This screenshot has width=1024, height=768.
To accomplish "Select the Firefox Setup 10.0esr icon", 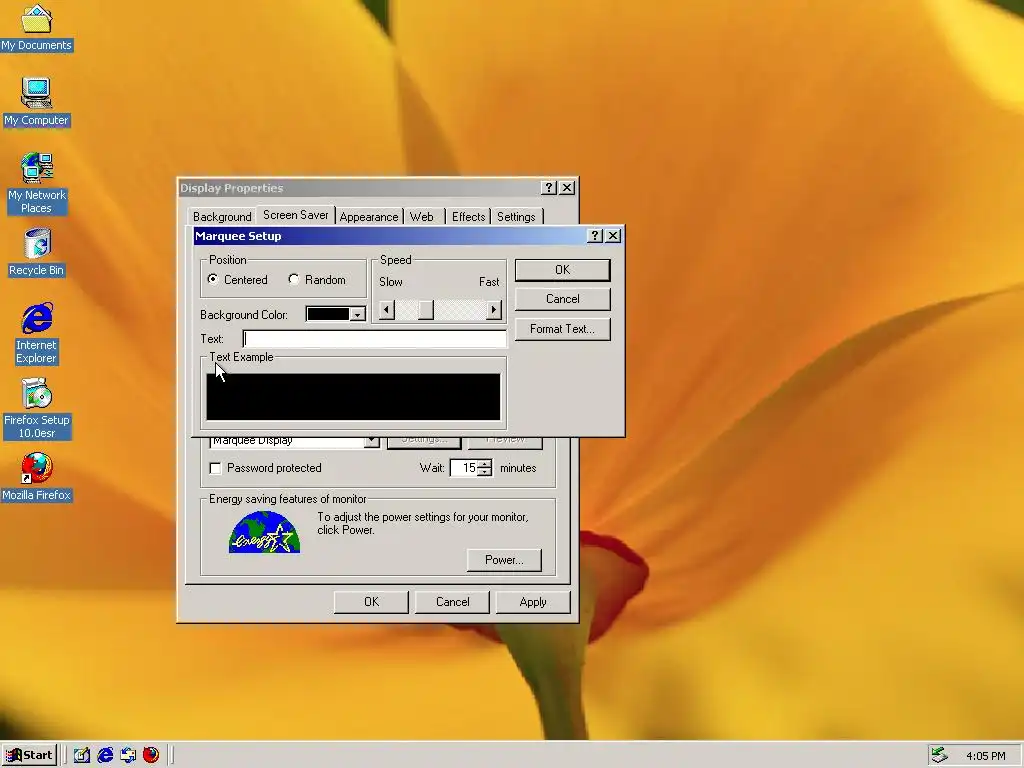I will pos(37,408).
